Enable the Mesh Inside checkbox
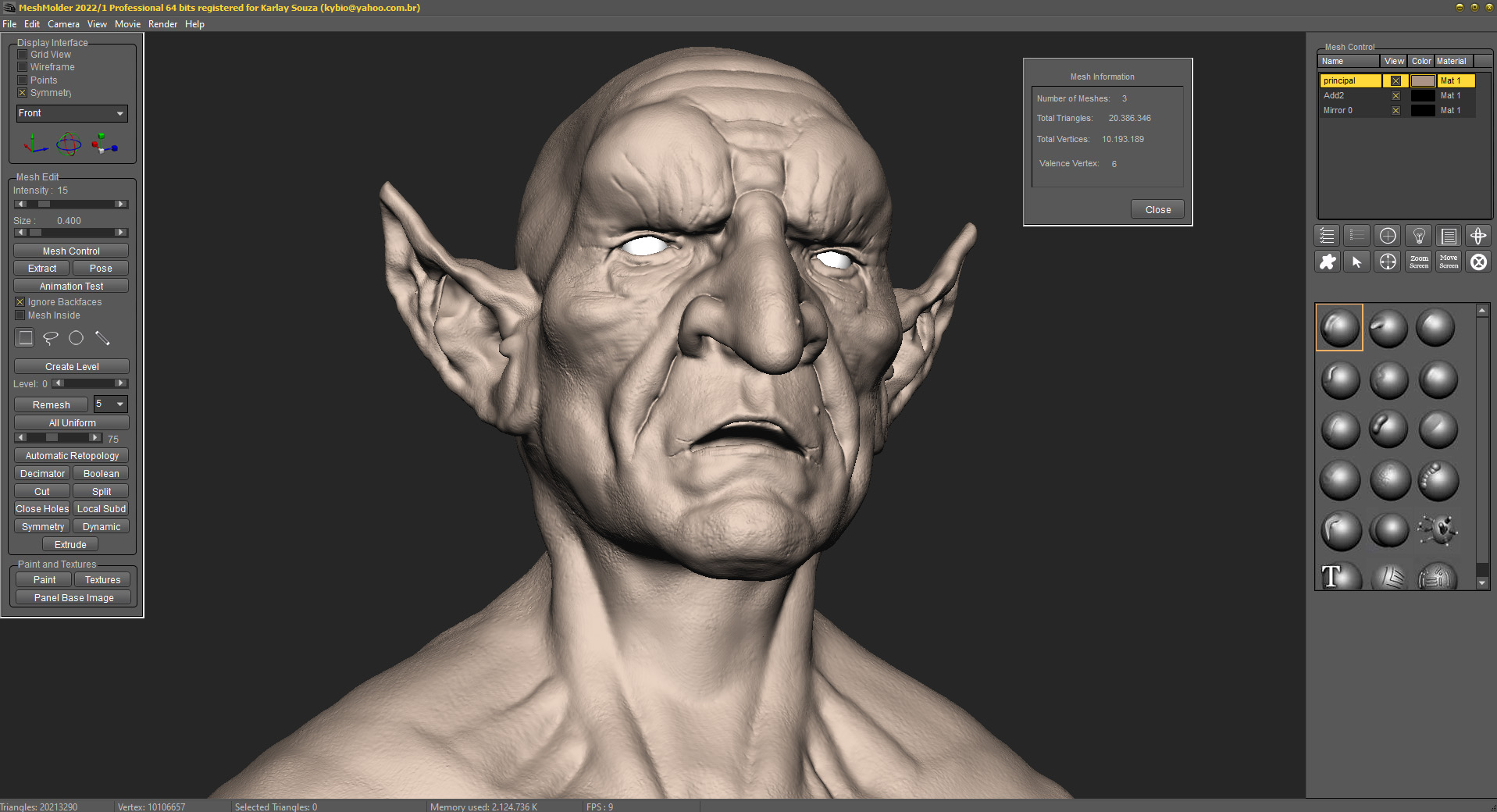The width and height of the screenshot is (1497, 812). pos(20,315)
